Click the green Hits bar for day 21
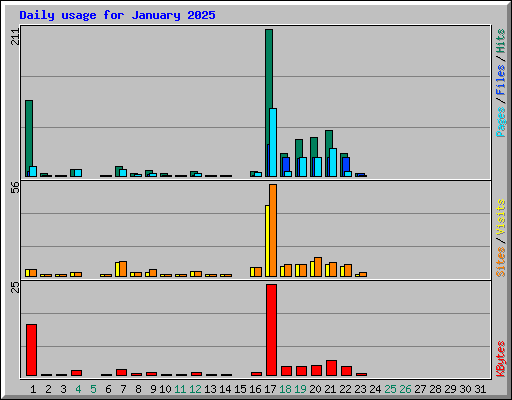 point(329,153)
